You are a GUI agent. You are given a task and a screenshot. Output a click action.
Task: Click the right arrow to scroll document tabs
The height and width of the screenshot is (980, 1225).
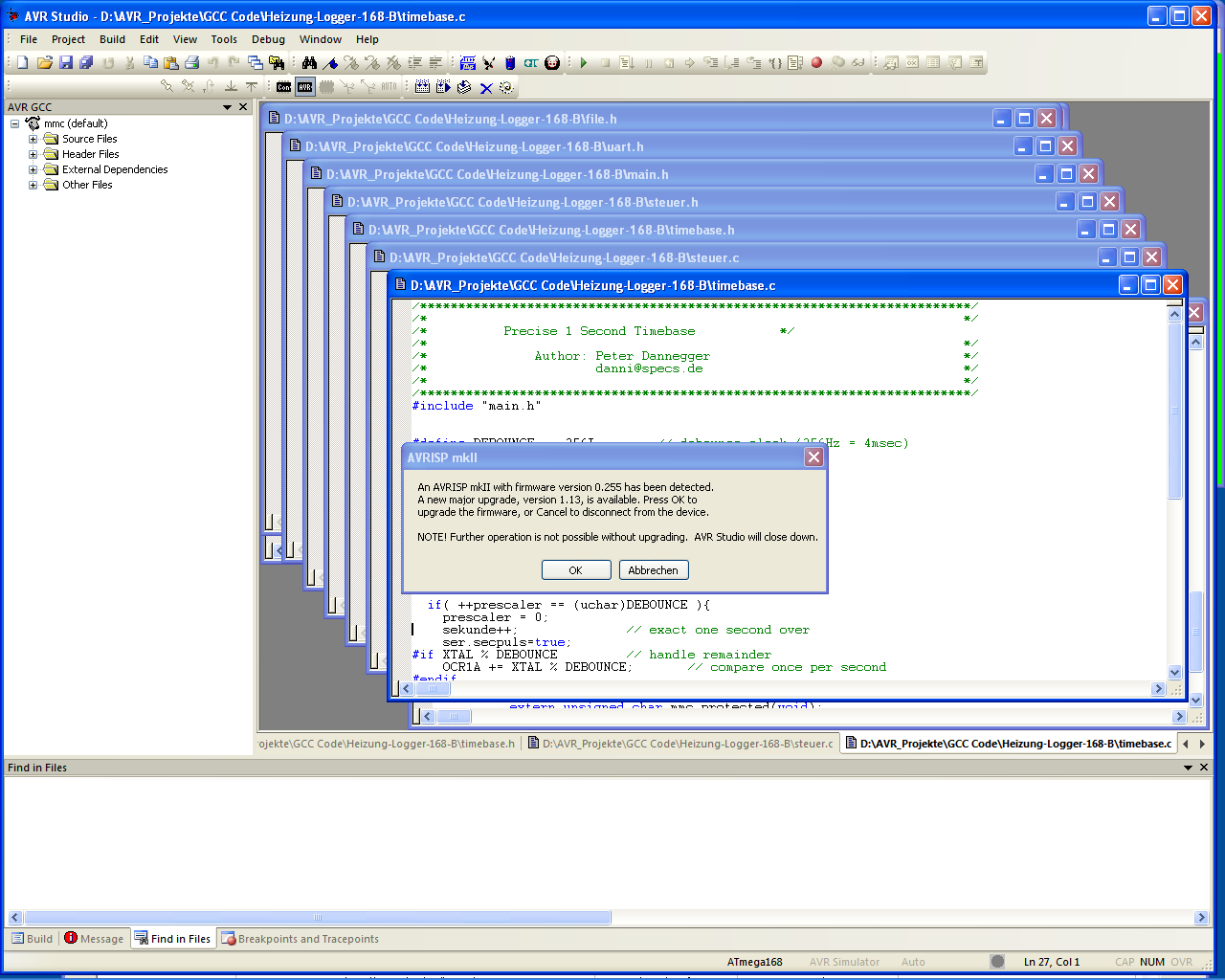point(1202,744)
